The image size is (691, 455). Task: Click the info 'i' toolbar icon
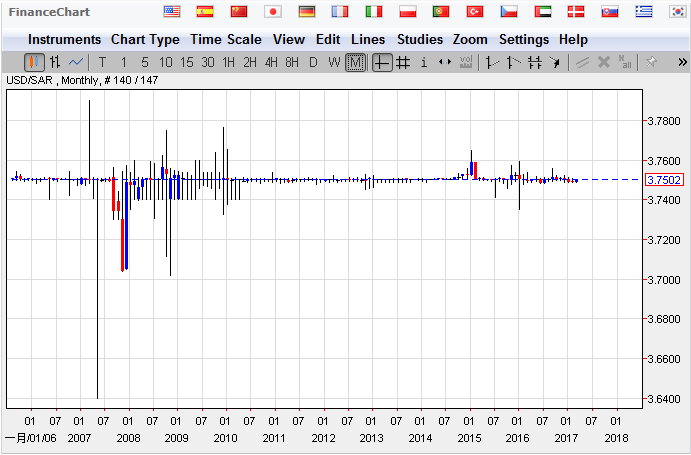coord(424,62)
